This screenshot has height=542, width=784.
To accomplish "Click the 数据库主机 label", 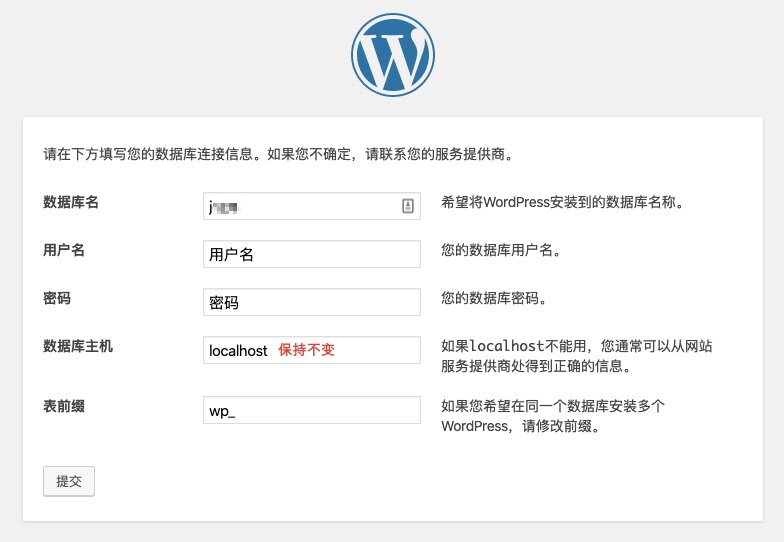I will pyautogui.click(x=78, y=346).
